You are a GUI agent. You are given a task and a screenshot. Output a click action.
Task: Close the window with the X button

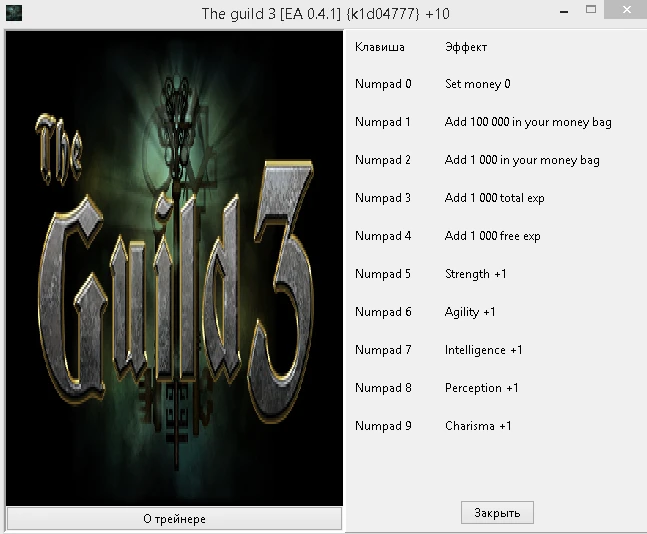626,9
